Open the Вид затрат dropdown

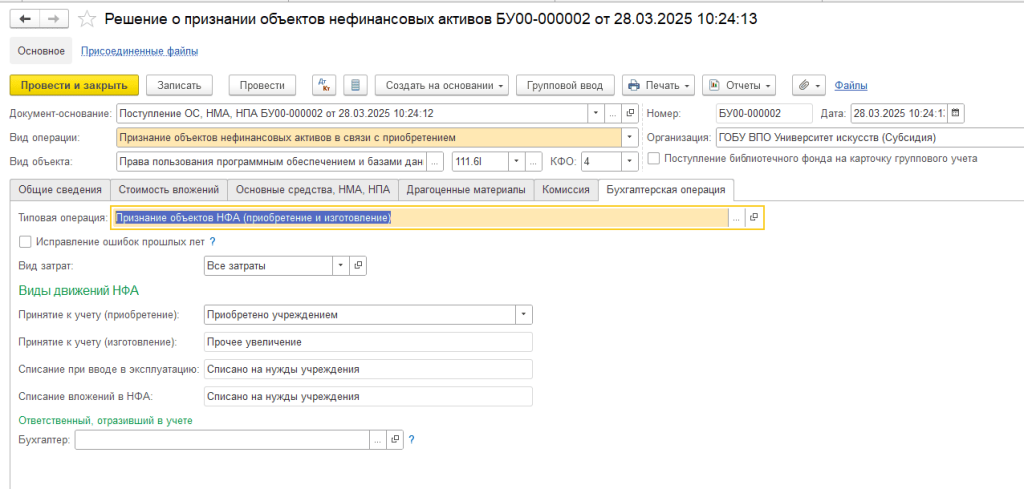[341, 265]
